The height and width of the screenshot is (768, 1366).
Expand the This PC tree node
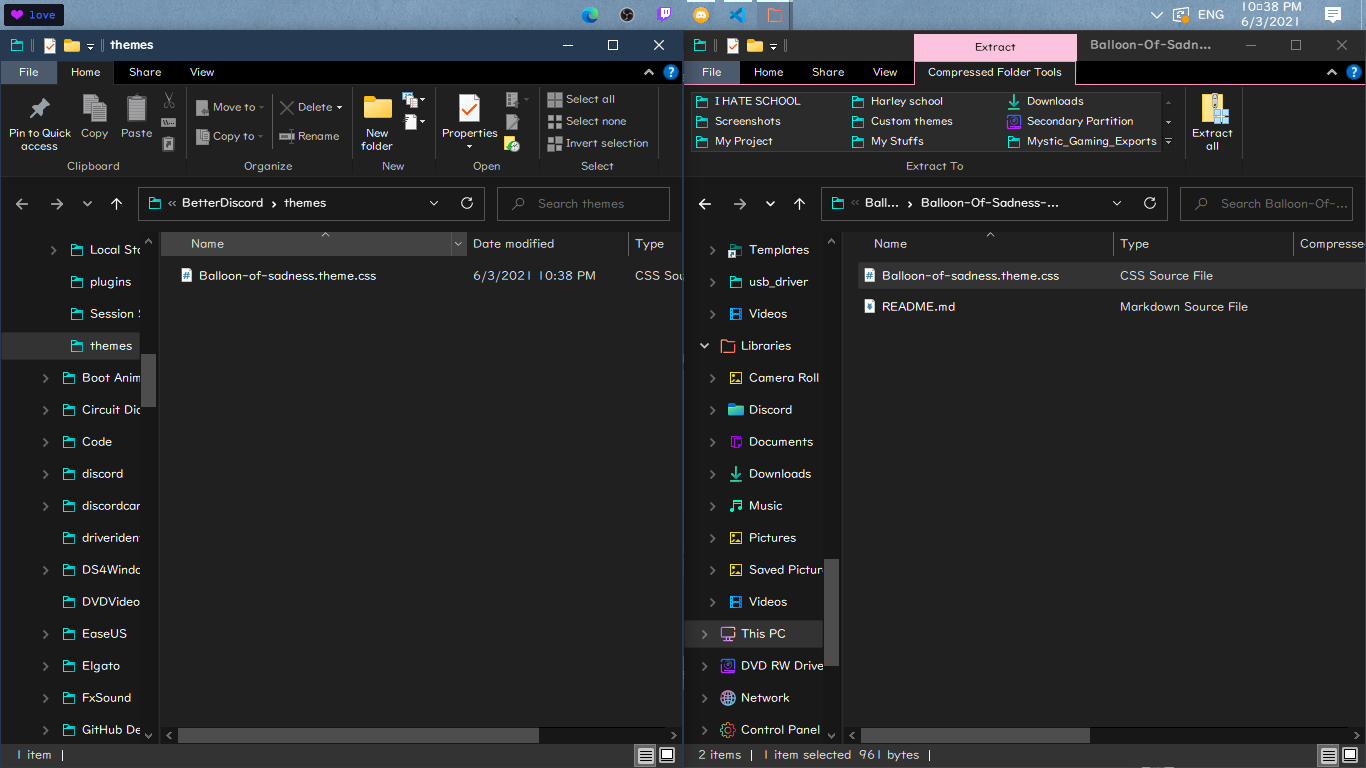click(704, 633)
